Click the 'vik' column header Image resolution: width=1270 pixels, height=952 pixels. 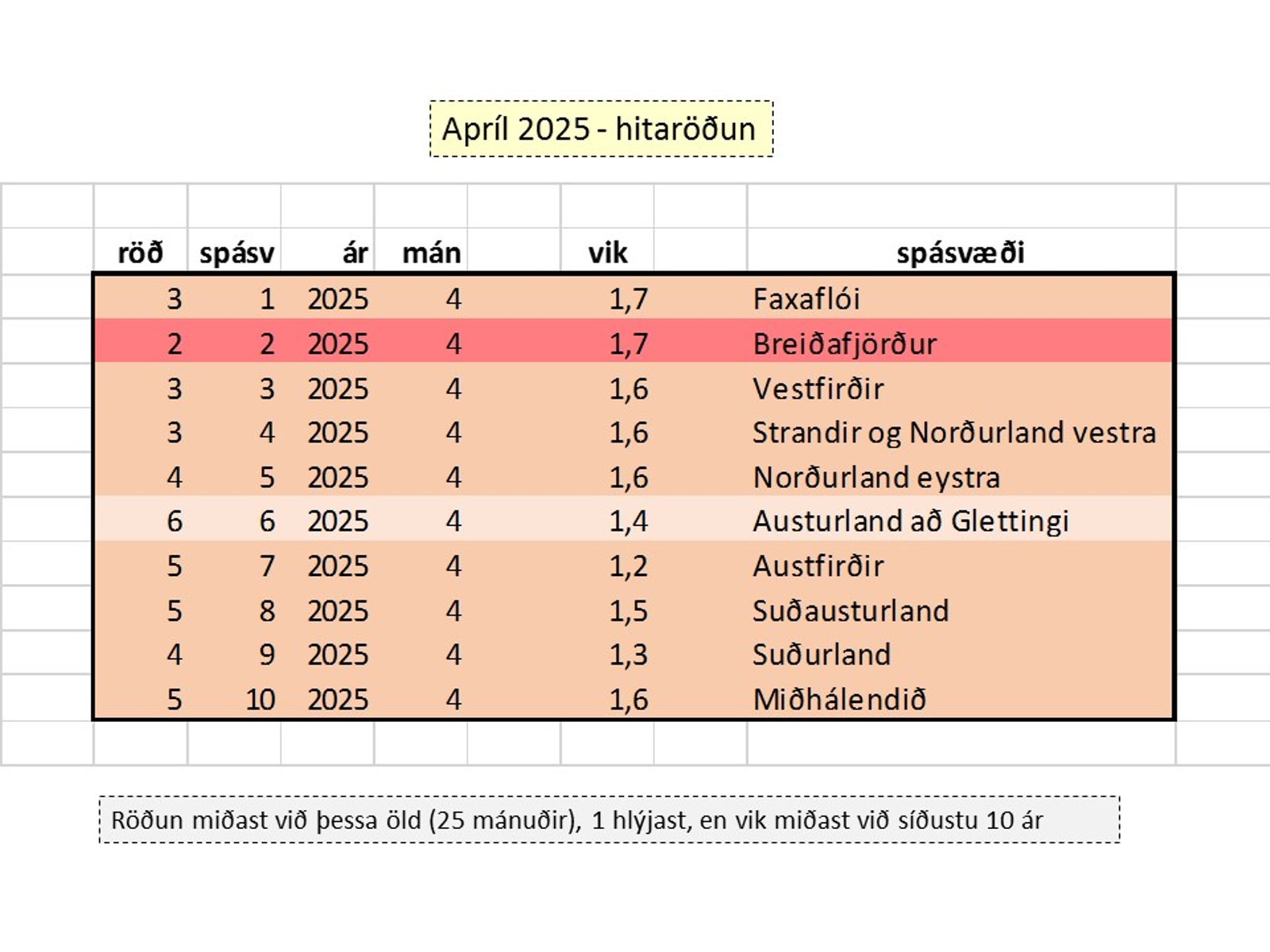[x=608, y=252]
